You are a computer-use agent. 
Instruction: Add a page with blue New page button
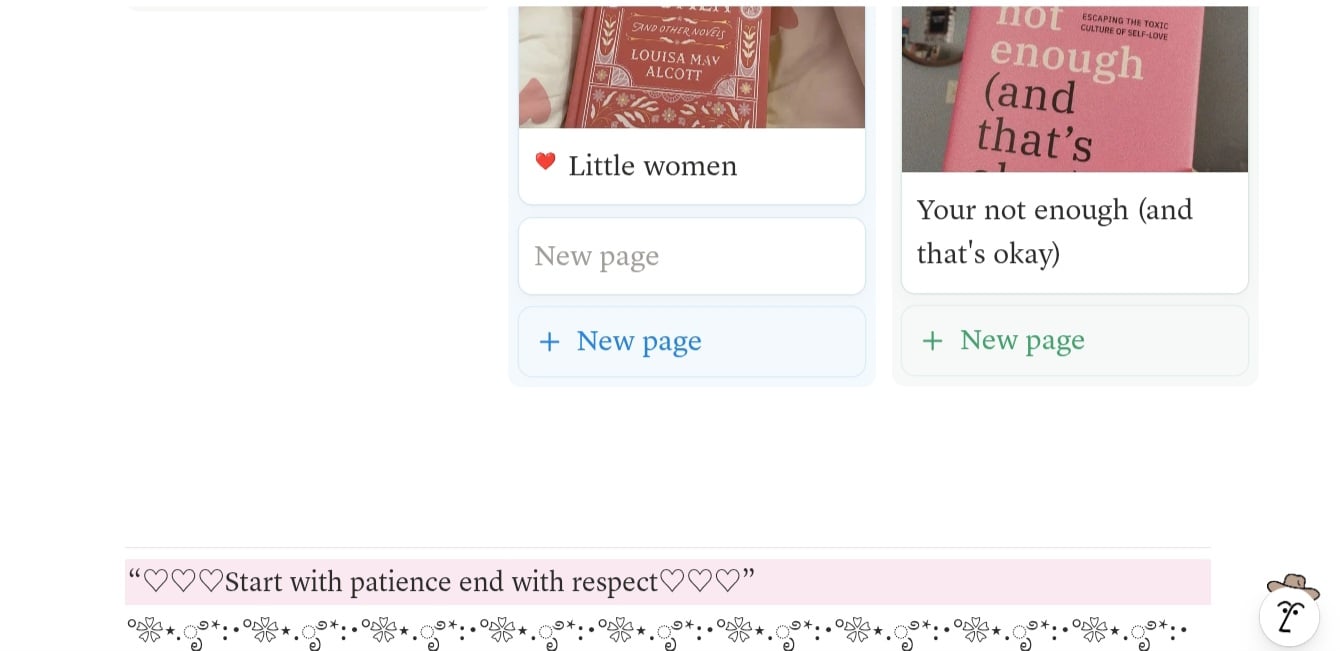click(x=692, y=342)
